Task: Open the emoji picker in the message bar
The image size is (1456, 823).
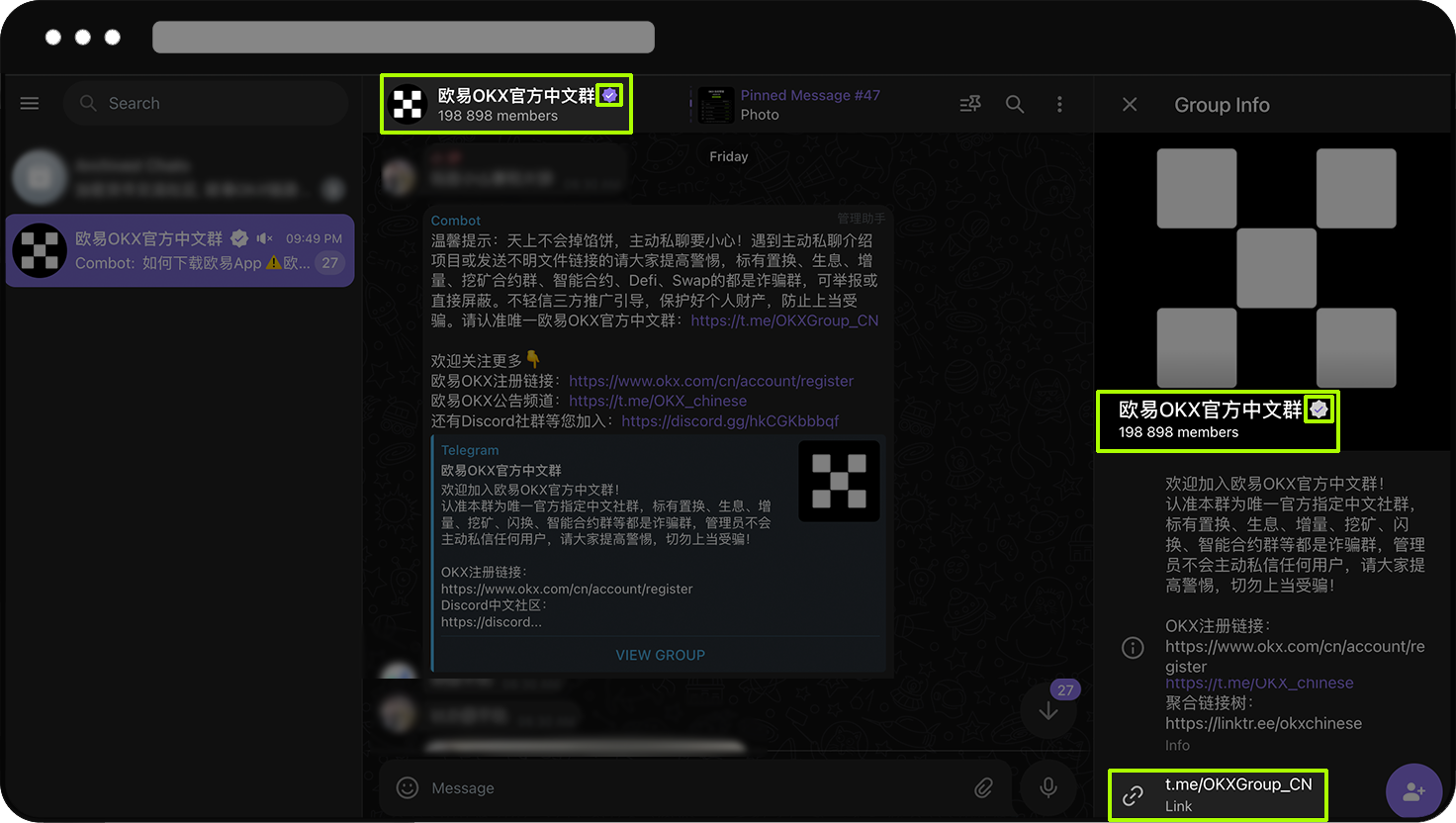Action: (407, 787)
